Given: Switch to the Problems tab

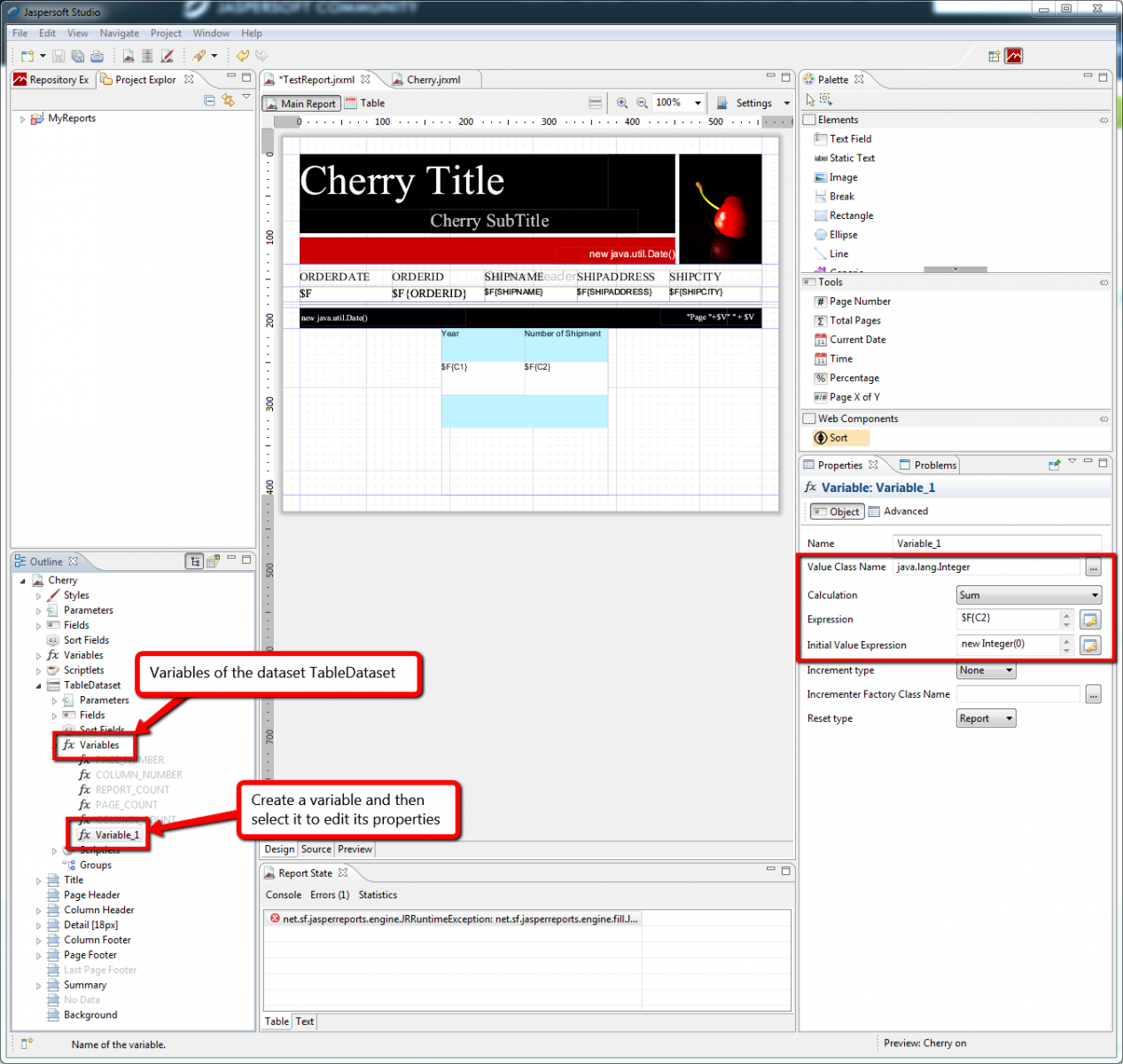Looking at the screenshot, I should (927, 465).
